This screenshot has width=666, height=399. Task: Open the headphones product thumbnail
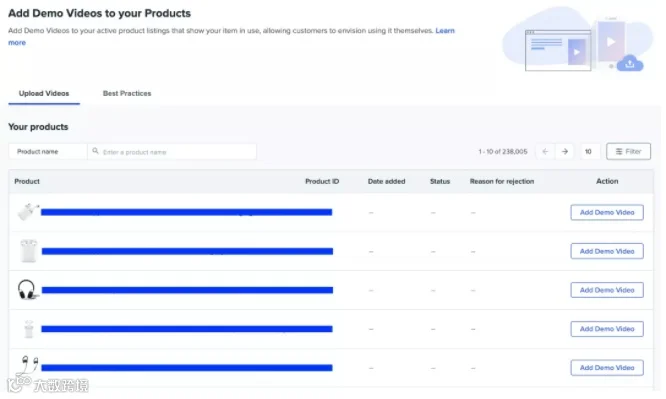point(27,290)
